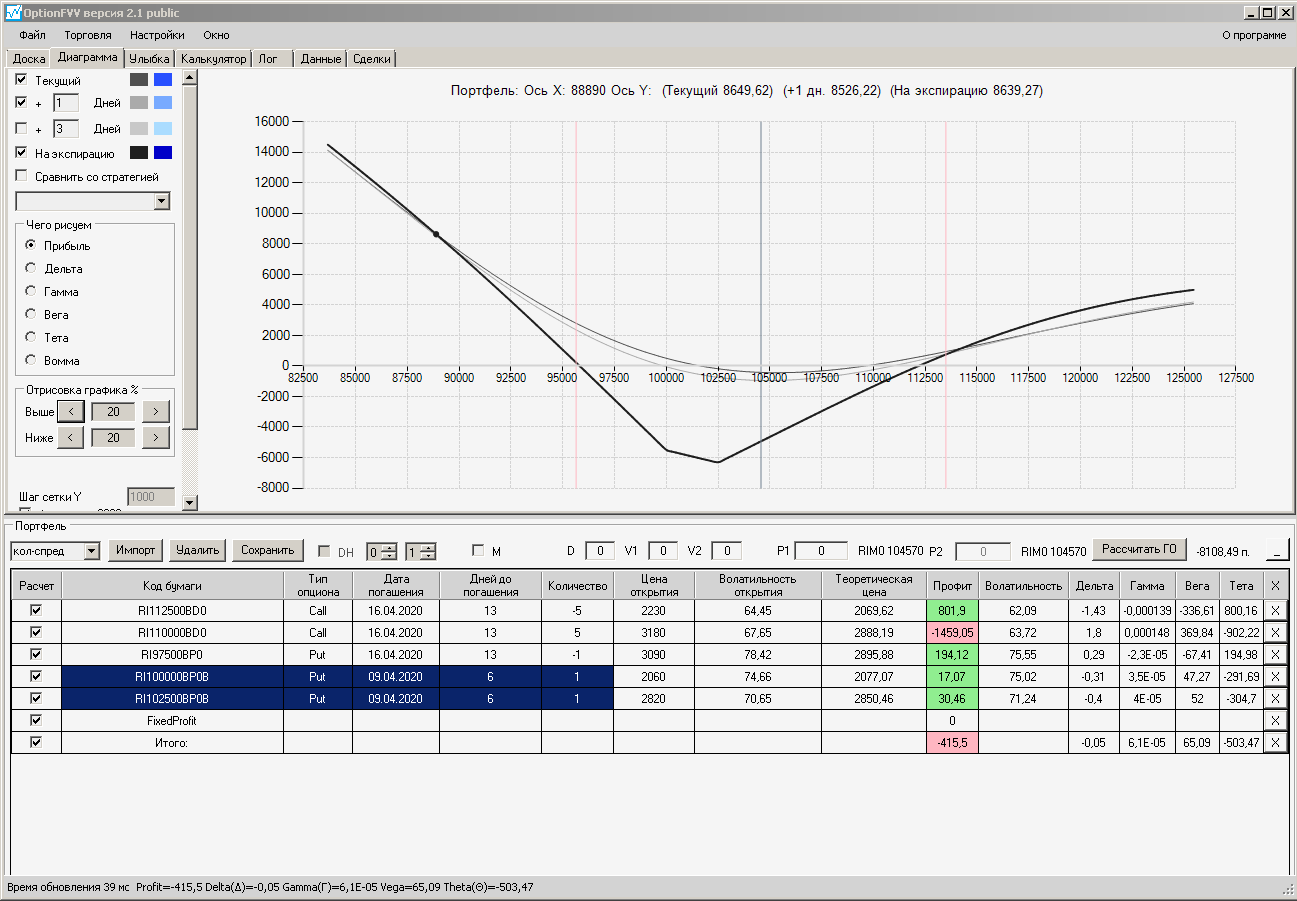The width and height of the screenshot is (1297, 901).
Task: Click the Рассчитать ГО button
Action: click(1139, 549)
